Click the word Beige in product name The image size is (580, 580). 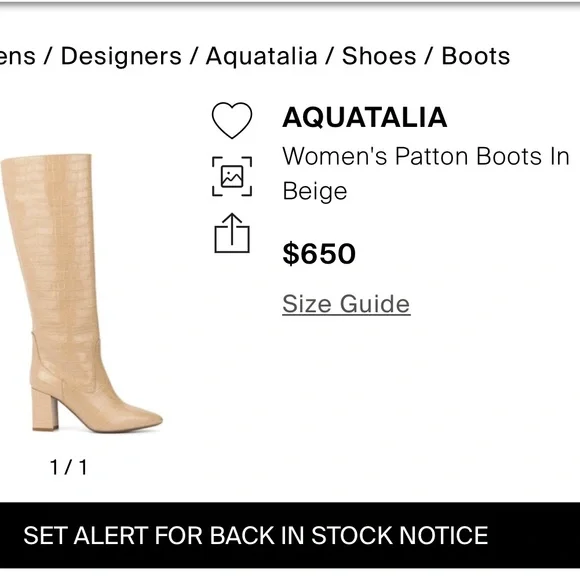[315, 192]
